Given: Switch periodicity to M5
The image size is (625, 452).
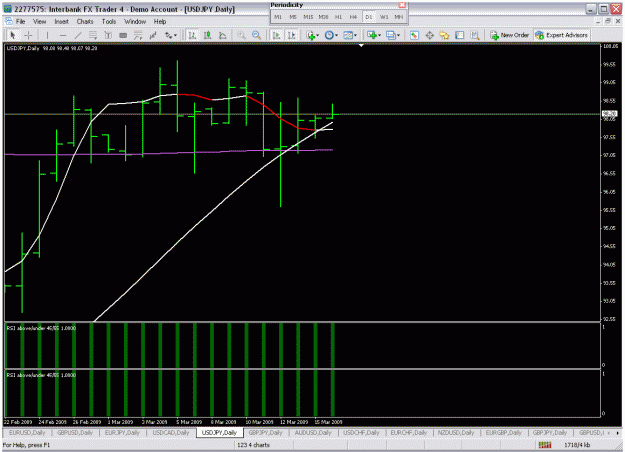Looking at the screenshot, I should 293,17.
